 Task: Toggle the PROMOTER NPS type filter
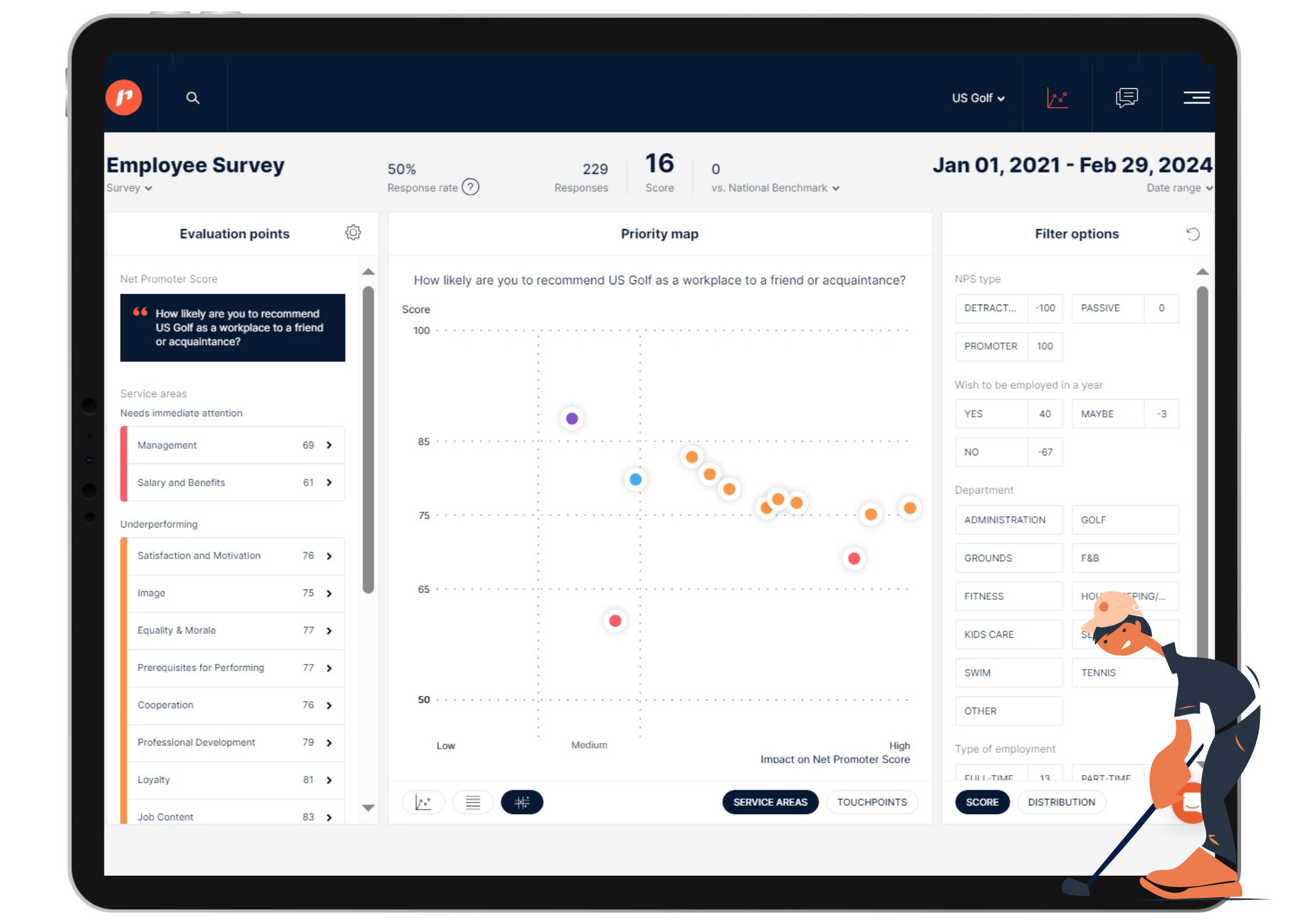(x=989, y=345)
